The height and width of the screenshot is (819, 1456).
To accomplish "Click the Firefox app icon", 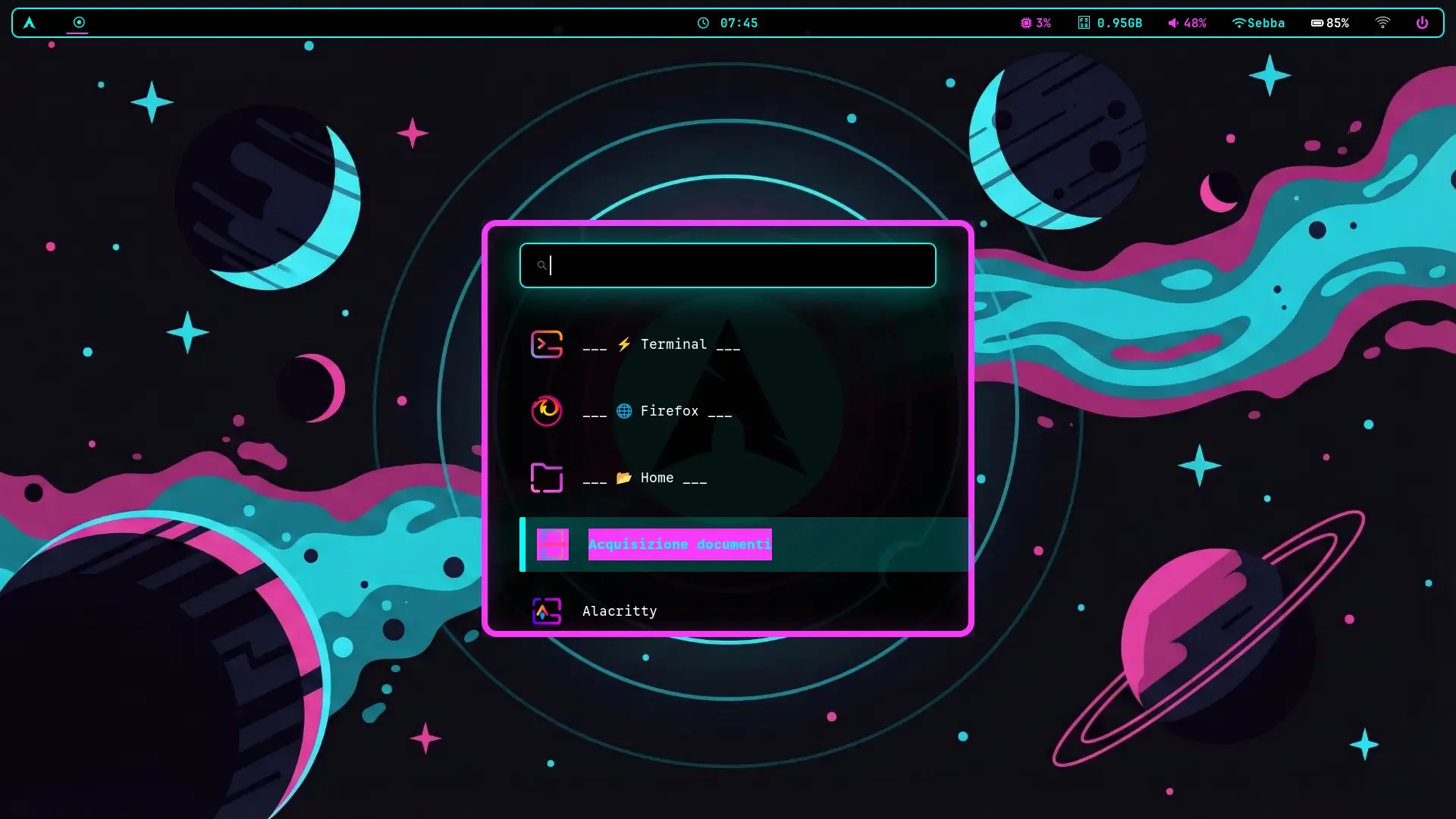I will click(546, 411).
